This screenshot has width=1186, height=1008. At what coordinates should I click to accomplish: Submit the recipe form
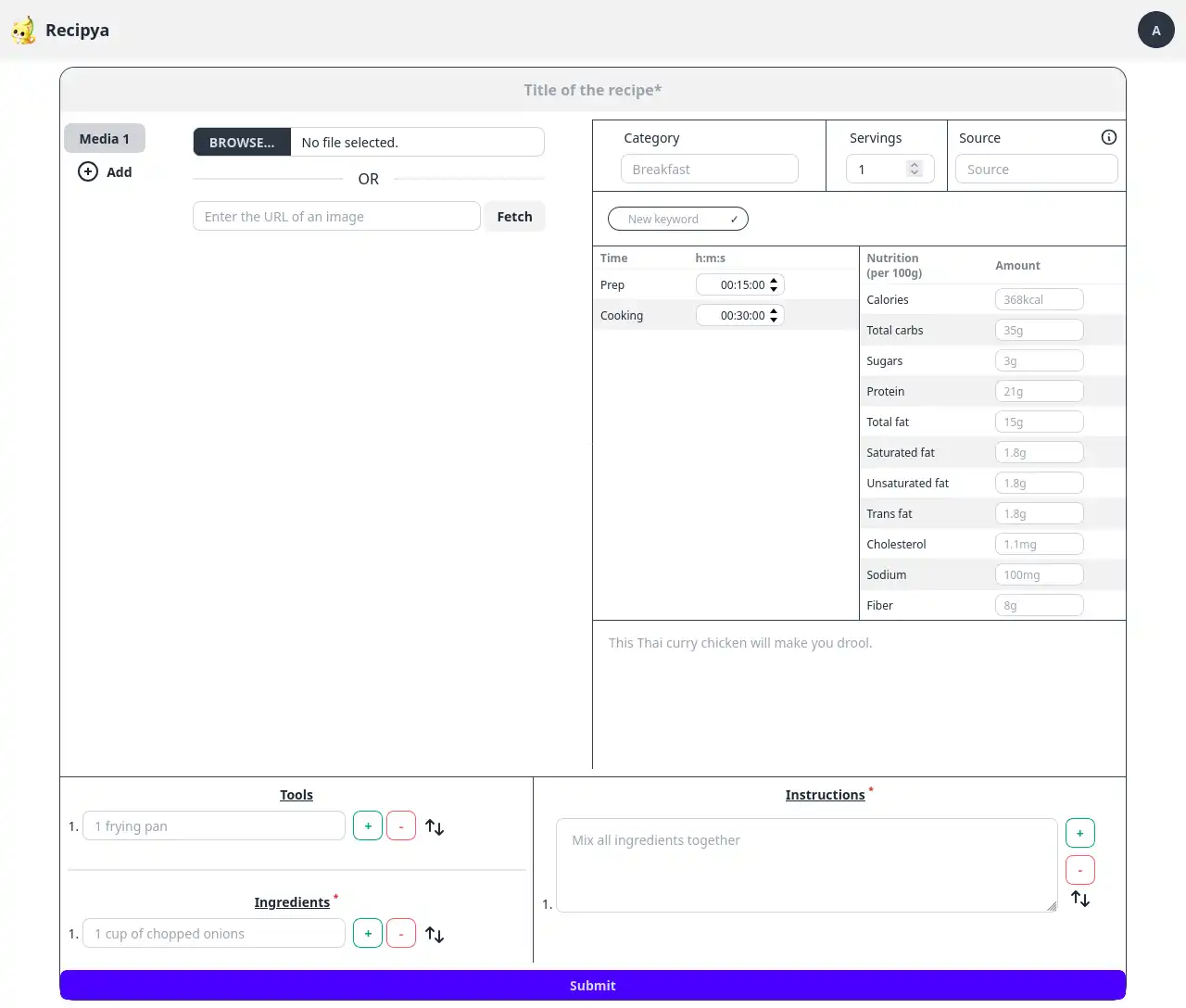[x=593, y=986]
